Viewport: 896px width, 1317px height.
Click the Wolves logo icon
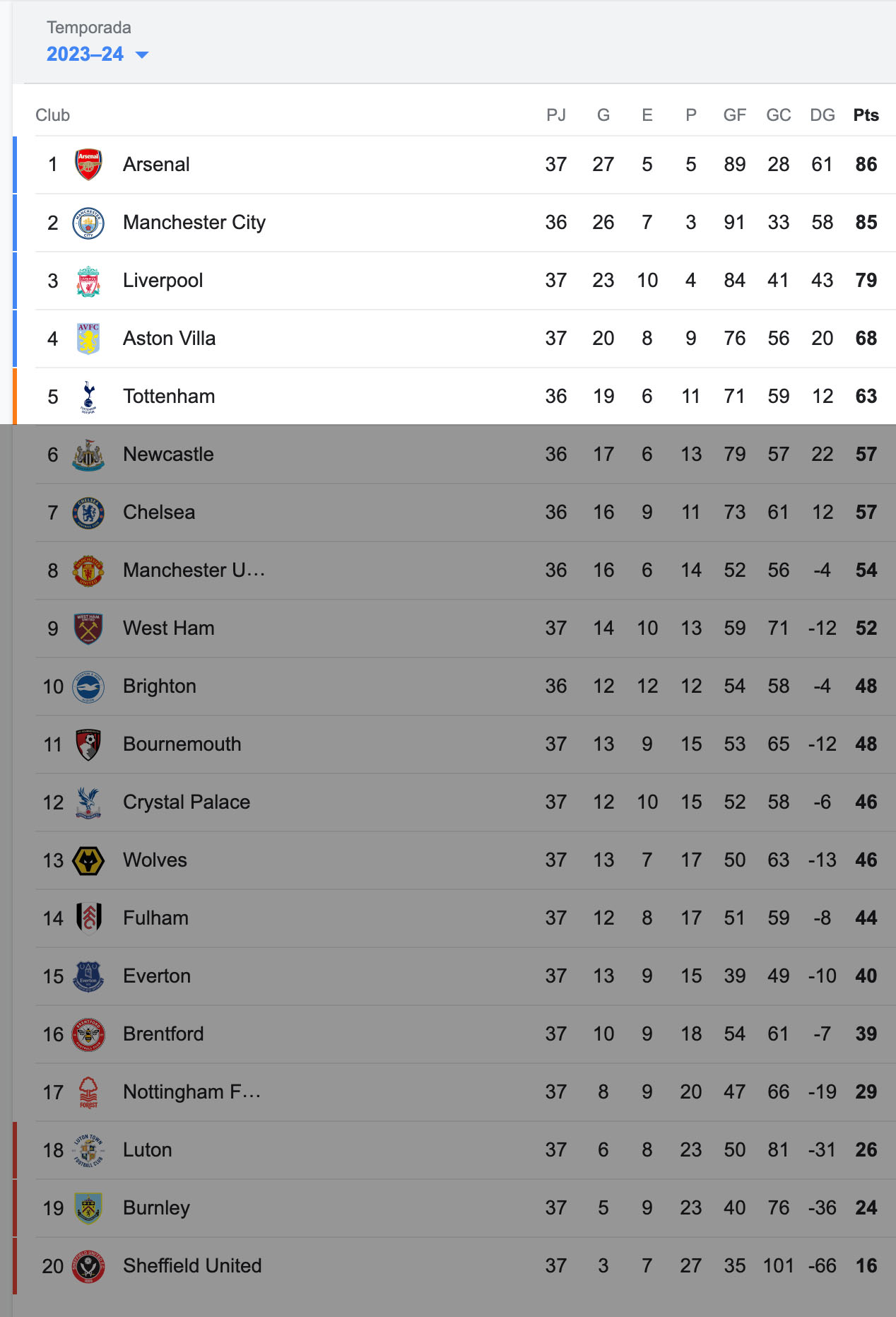point(88,860)
